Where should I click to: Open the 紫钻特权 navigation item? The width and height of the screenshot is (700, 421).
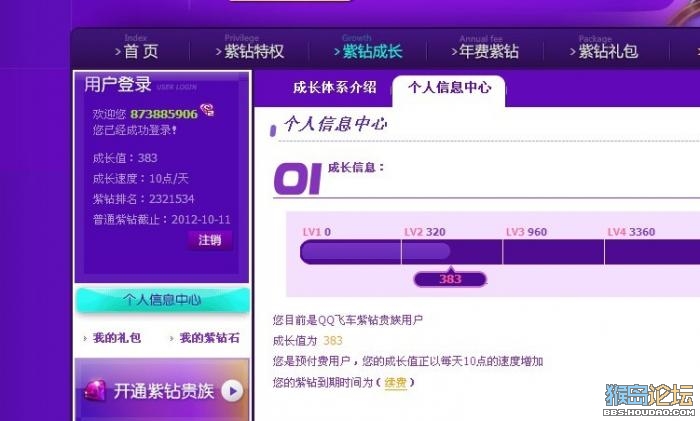250,48
